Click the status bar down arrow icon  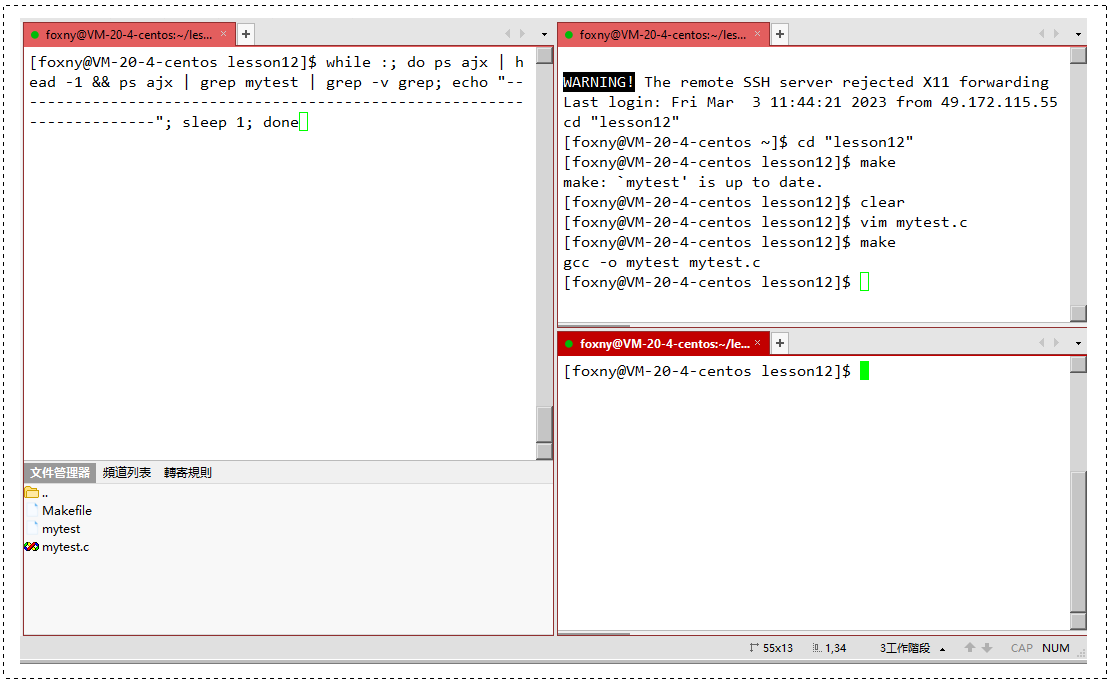click(x=987, y=648)
